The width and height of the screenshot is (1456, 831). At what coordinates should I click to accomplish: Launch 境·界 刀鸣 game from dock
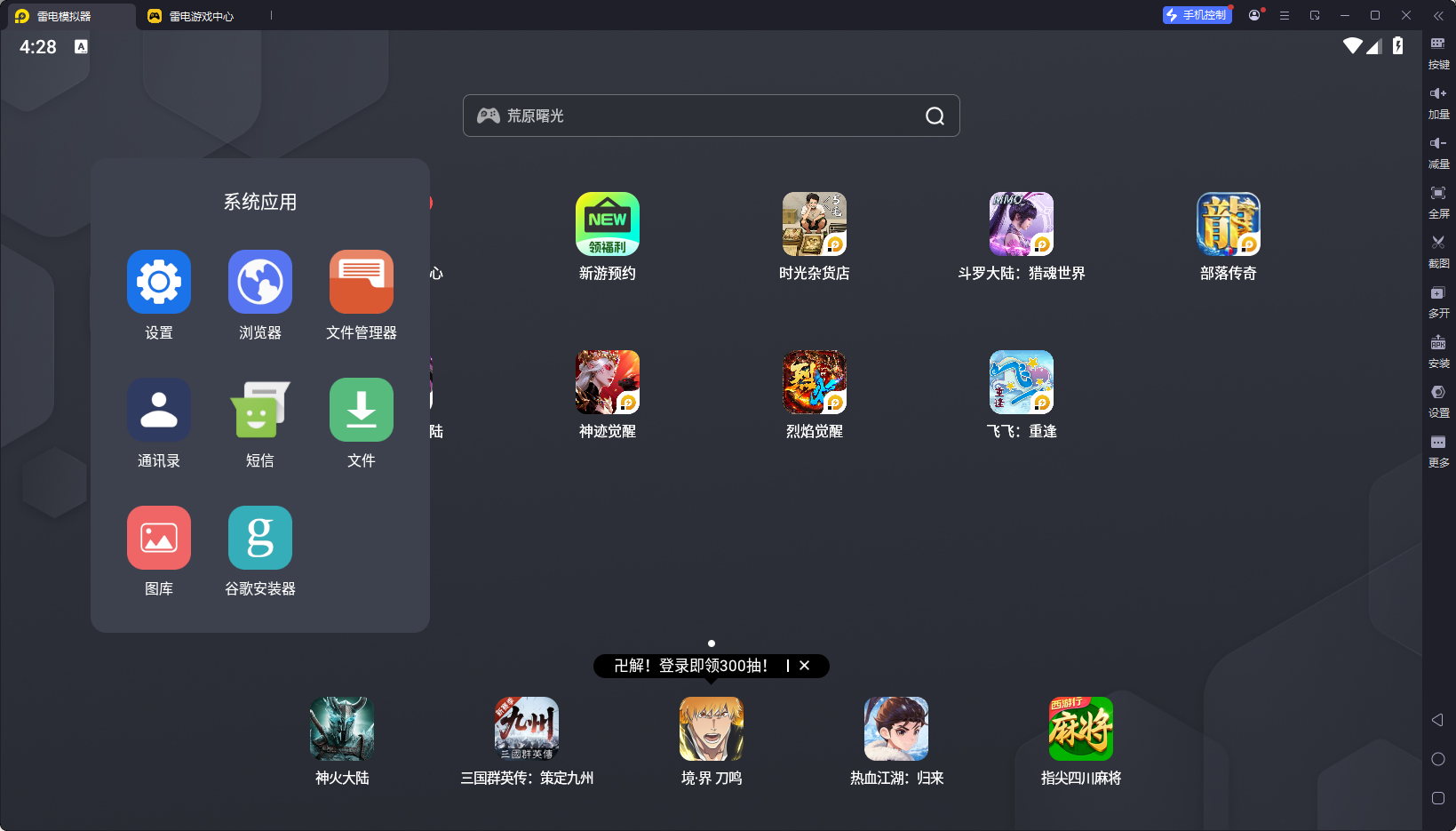point(711,729)
